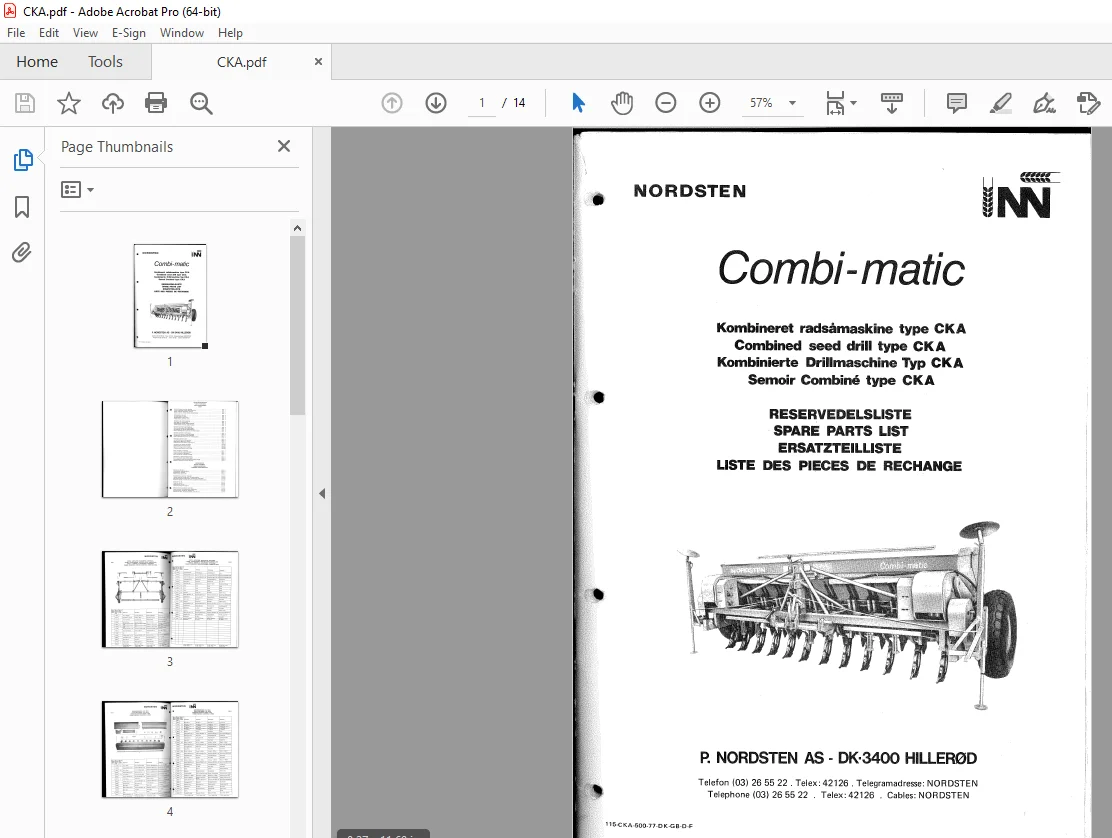The image size is (1112, 838).
Task: Click the Semoir Combiné type CKA line
Action: pos(841,380)
